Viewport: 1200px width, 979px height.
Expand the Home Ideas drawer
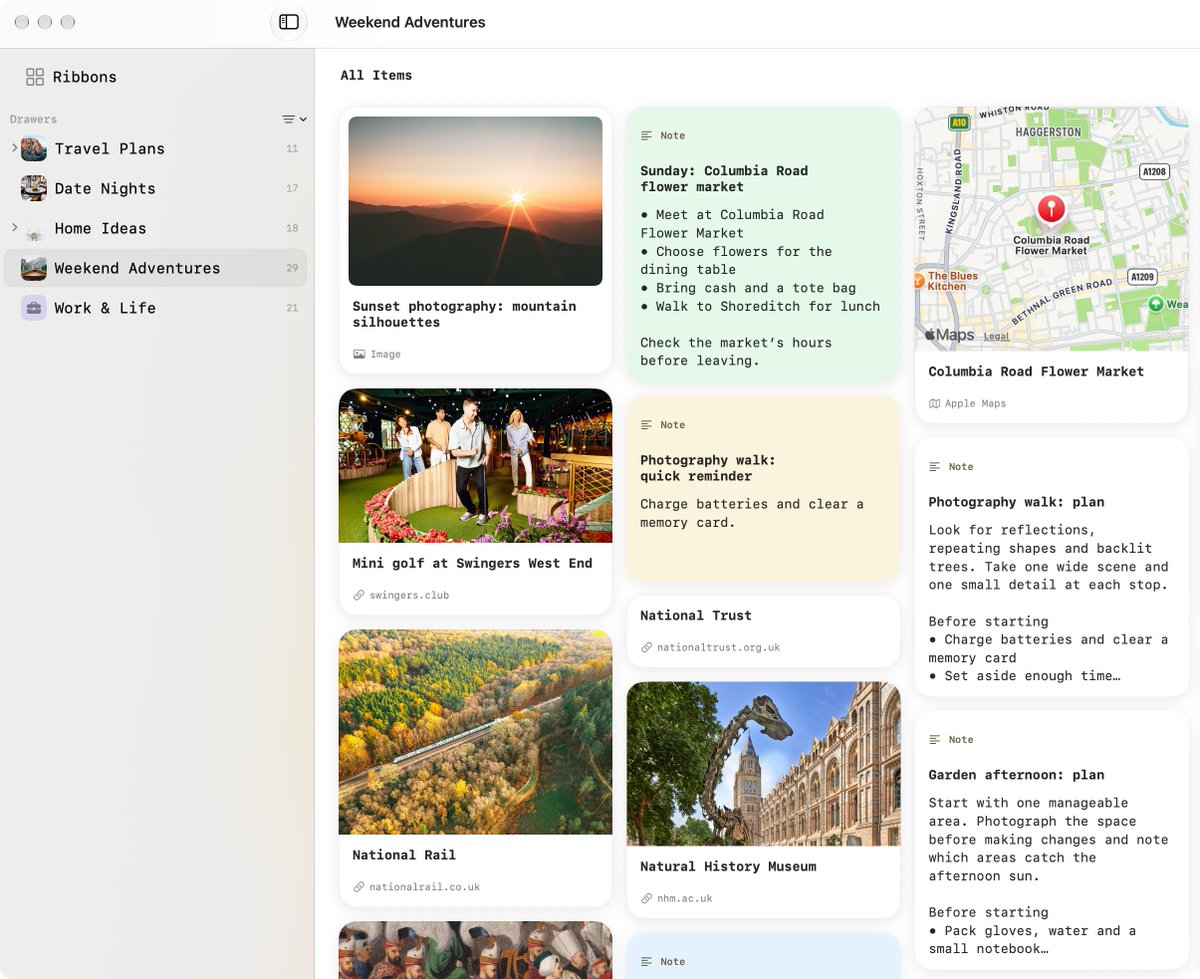tap(14, 228)
